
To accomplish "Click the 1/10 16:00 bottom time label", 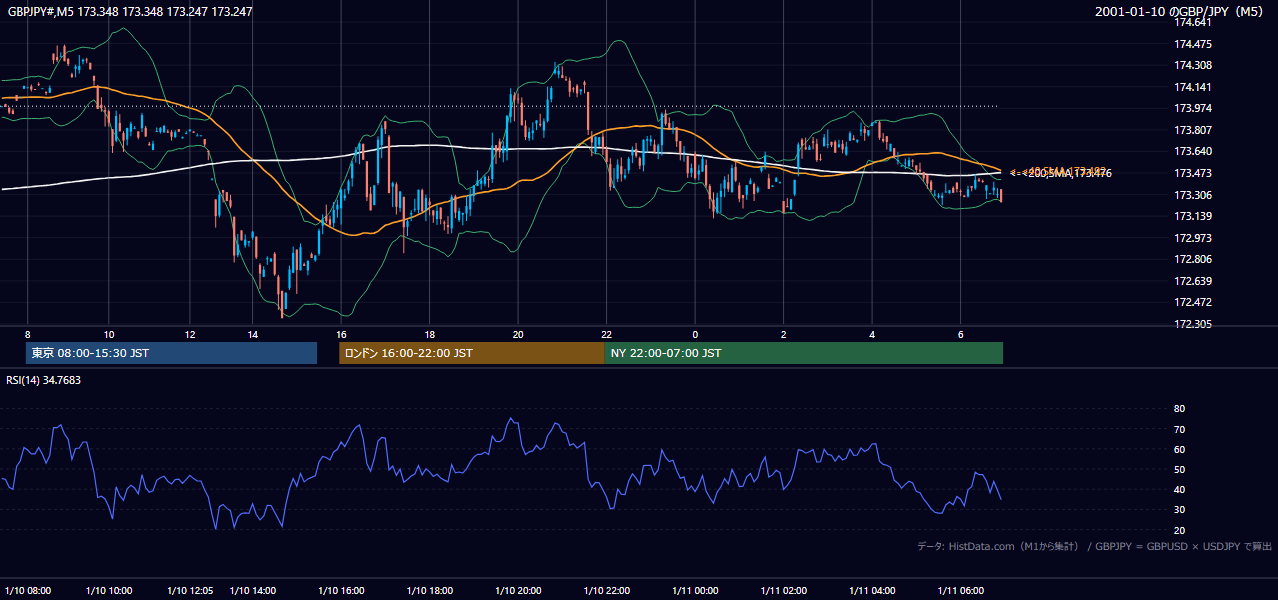I will [341, 591].
